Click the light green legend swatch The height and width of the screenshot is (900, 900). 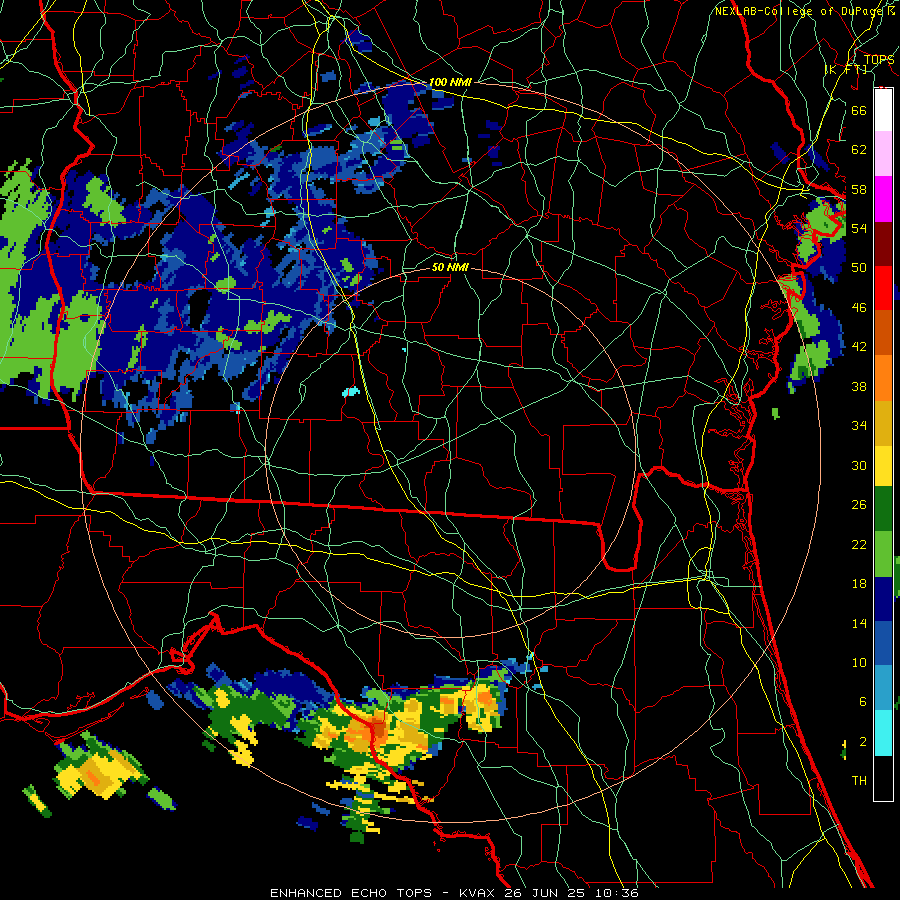click(x=883, y=554)
